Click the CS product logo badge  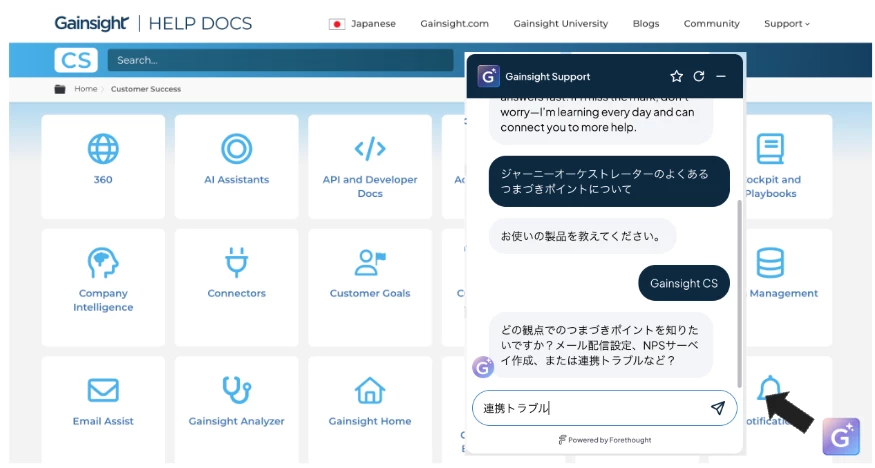(76, 60)
